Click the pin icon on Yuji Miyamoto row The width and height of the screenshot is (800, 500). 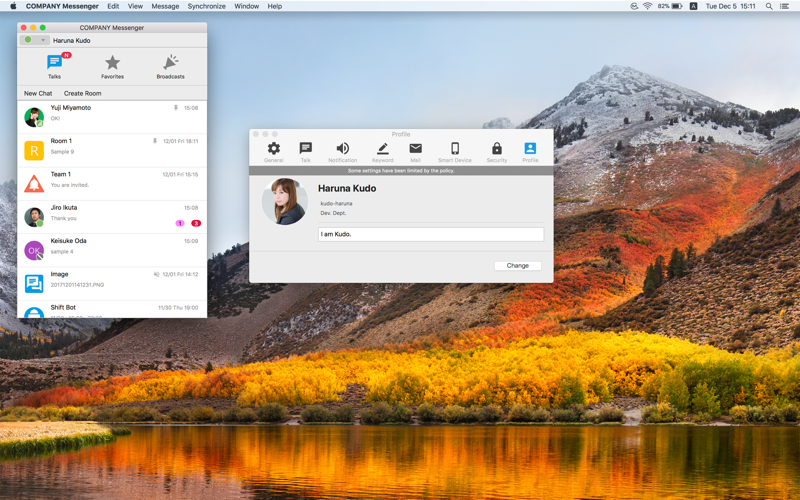coord(176,108)
